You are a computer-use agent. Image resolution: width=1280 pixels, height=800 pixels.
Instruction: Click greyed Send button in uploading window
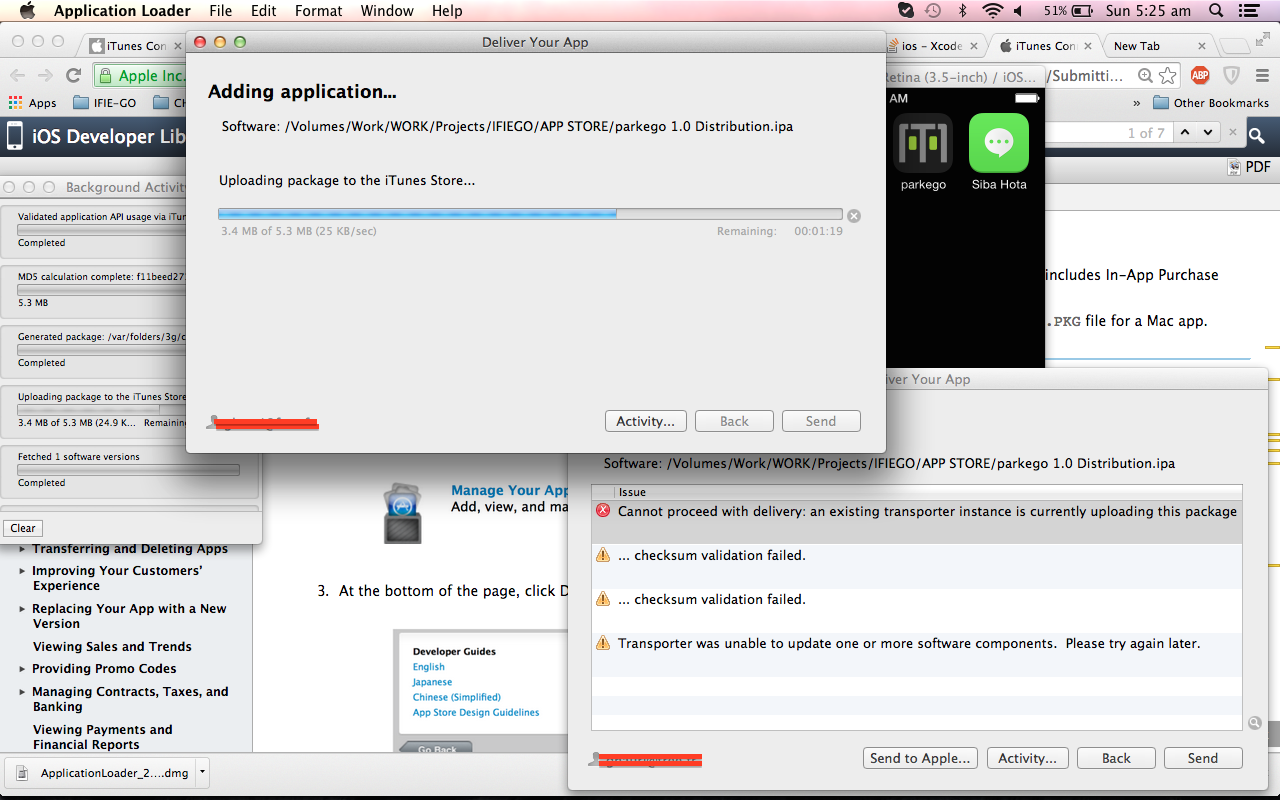(x=821, y=421)
